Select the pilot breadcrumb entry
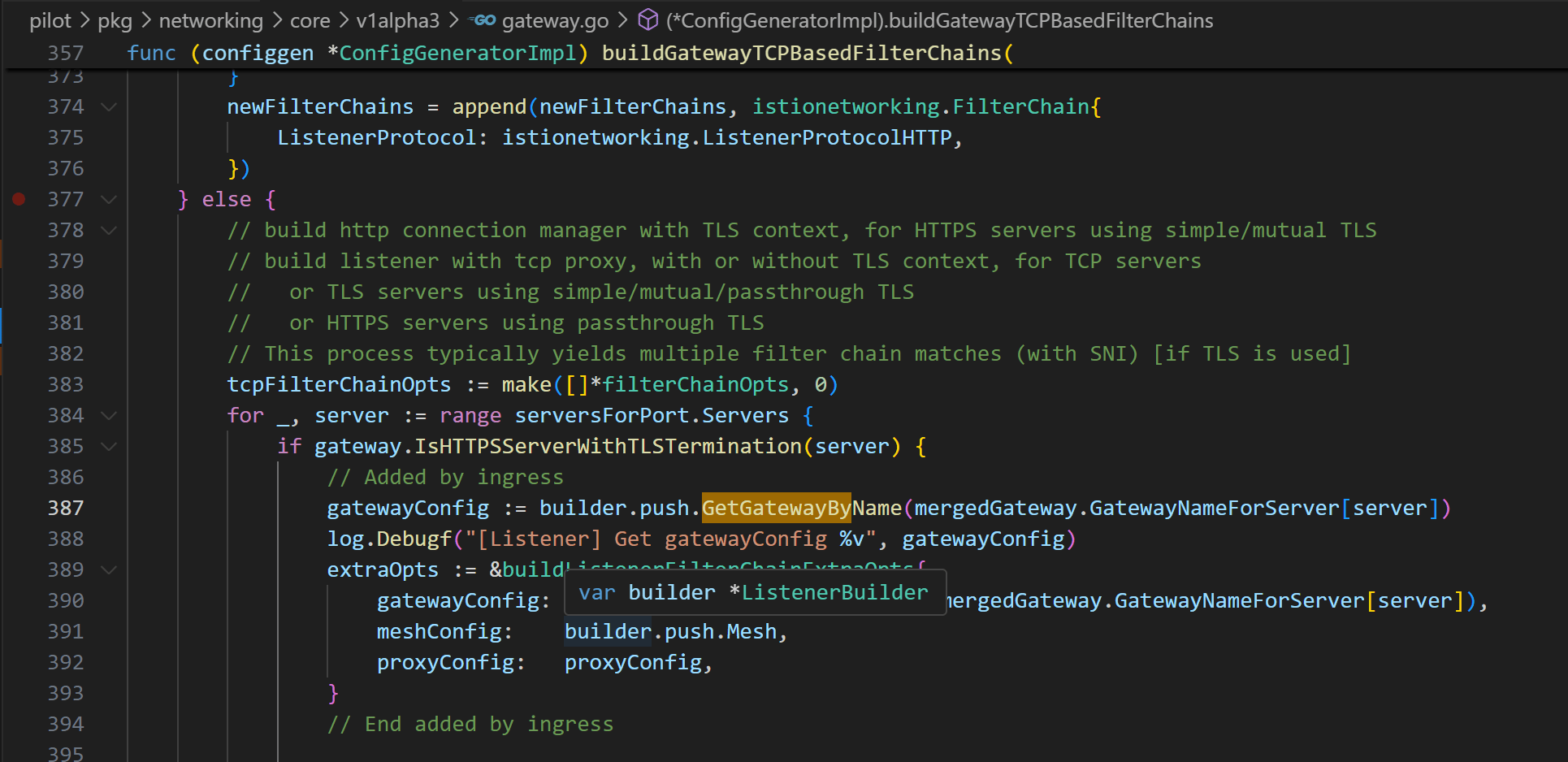 (50, 20)
